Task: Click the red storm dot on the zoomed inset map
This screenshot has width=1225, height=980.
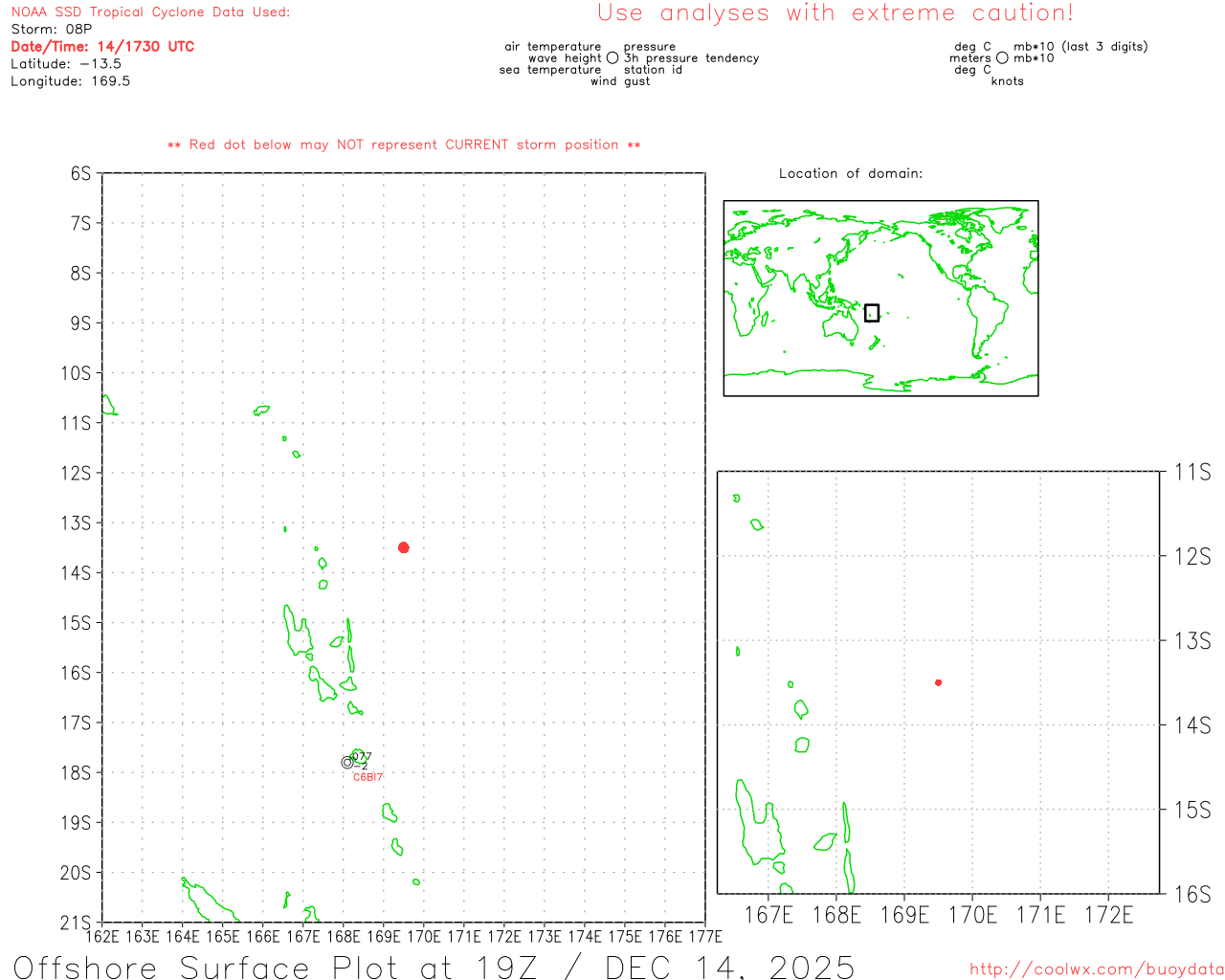Action: tap(938, 682)
